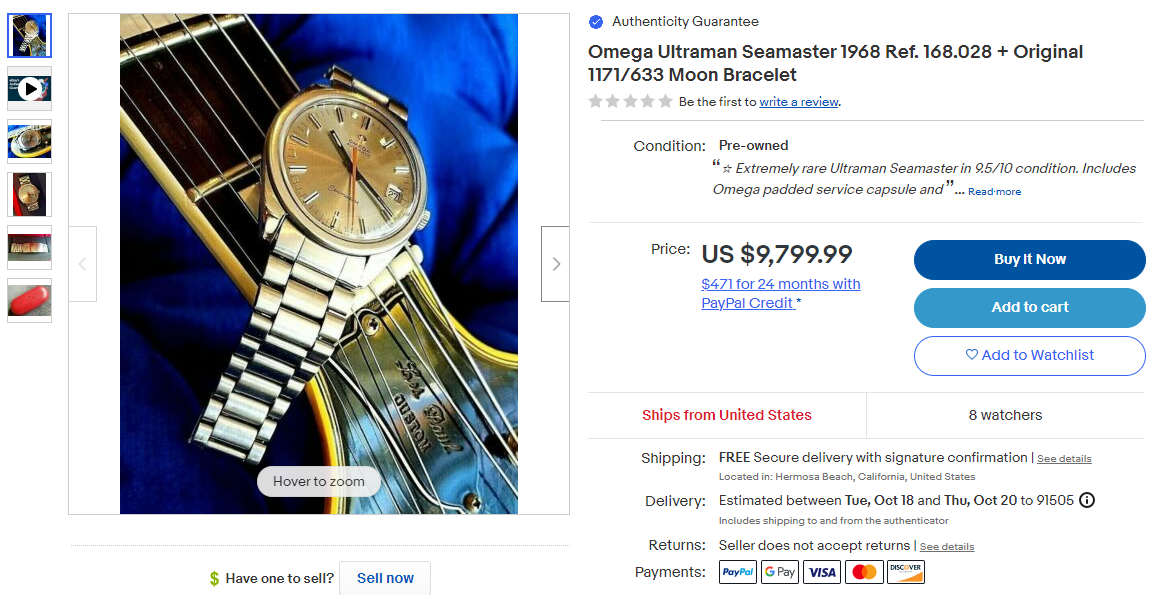Click the Add to cart button

click(1030, 307)
